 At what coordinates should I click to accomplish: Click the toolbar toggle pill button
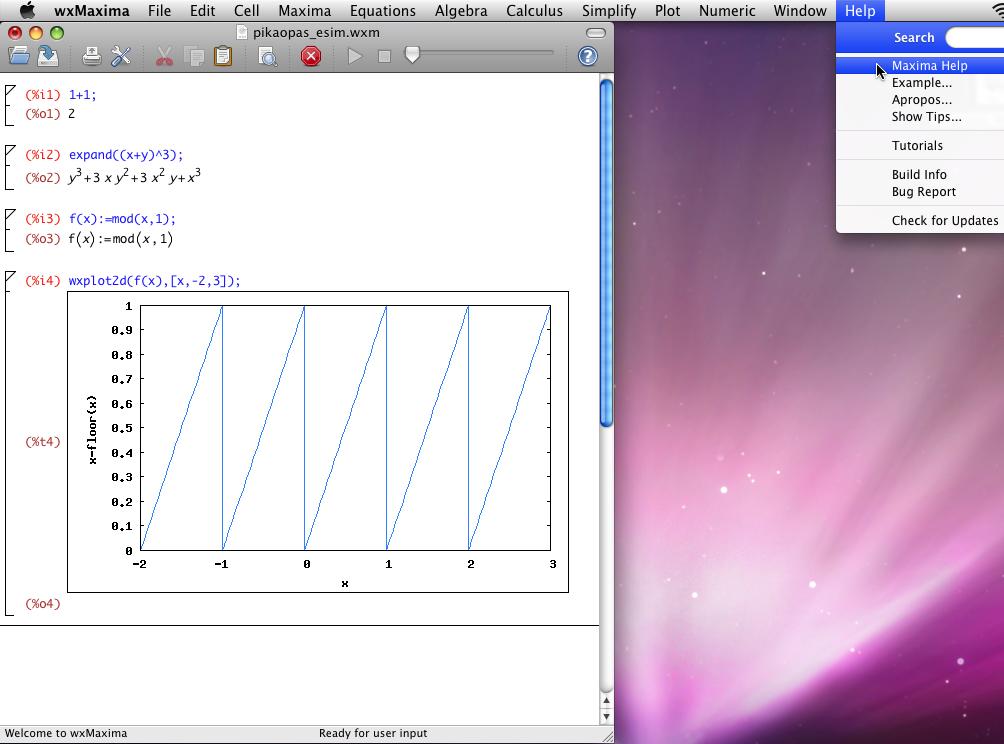(595, 33)
